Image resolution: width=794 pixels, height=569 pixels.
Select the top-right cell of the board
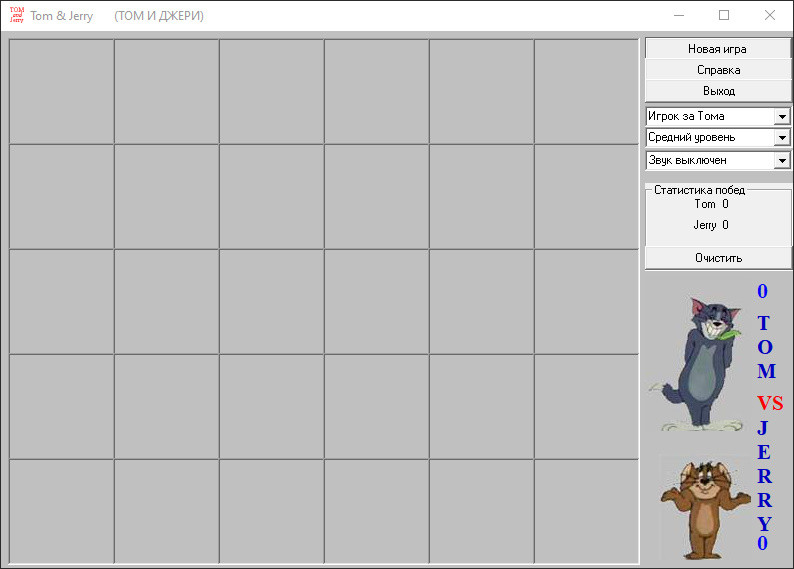[586, 92]
